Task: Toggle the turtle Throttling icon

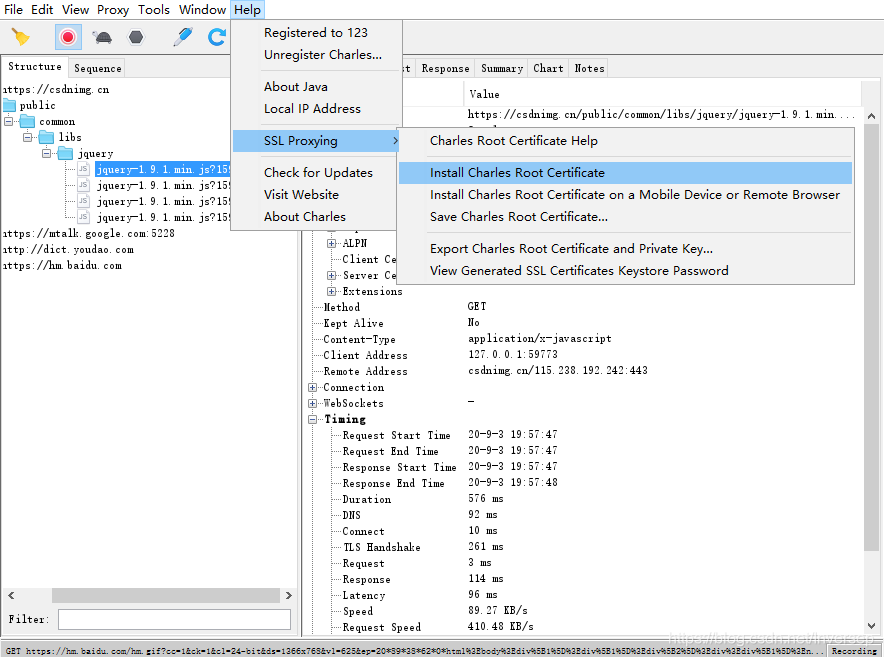Action: [x=102, y=38]
